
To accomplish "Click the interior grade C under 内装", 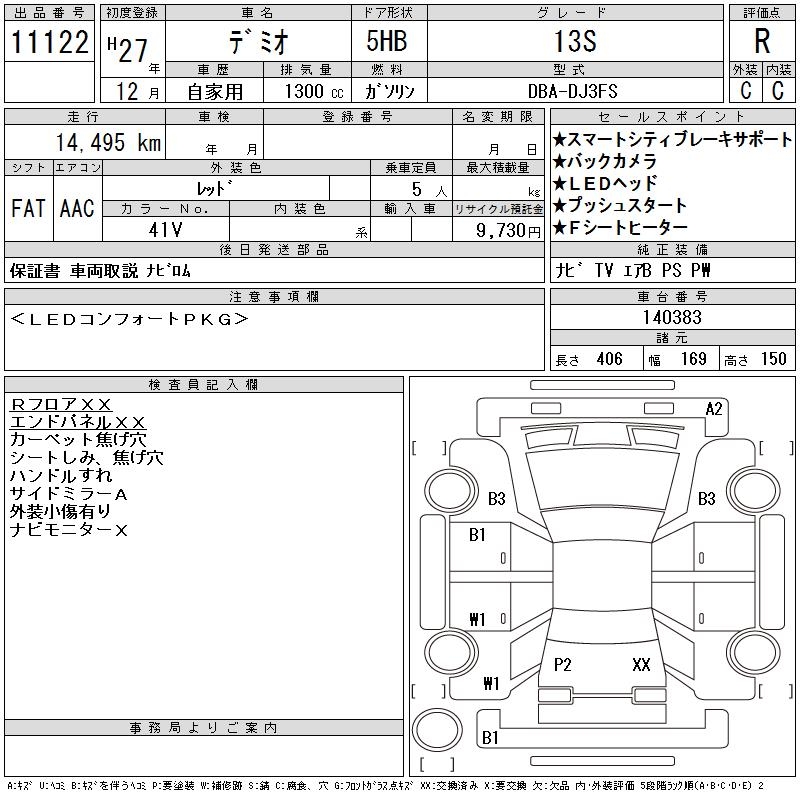I will 778,90.
